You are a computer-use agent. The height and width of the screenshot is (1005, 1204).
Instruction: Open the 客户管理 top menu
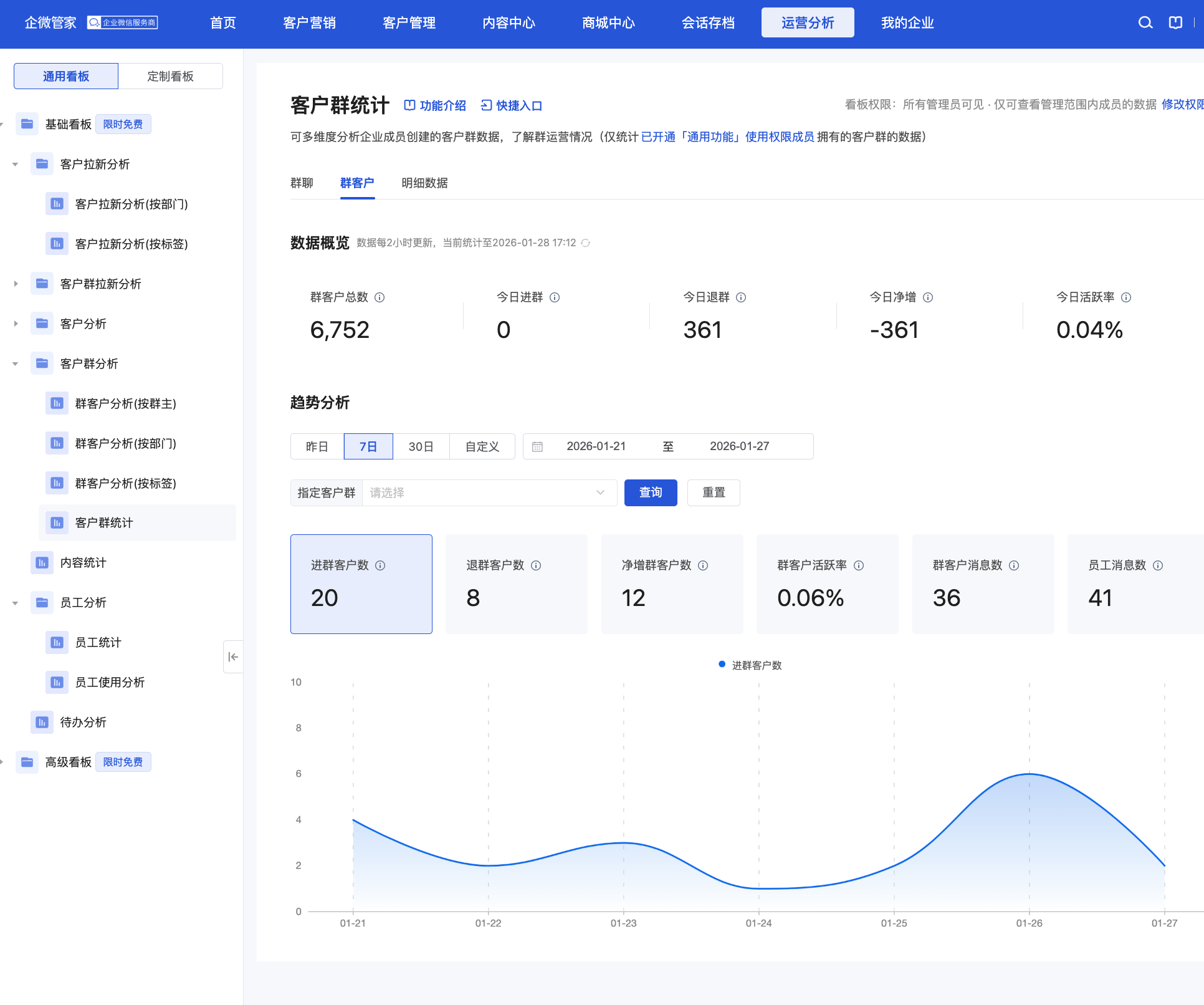pyautogui.click(x=409, y=23)
